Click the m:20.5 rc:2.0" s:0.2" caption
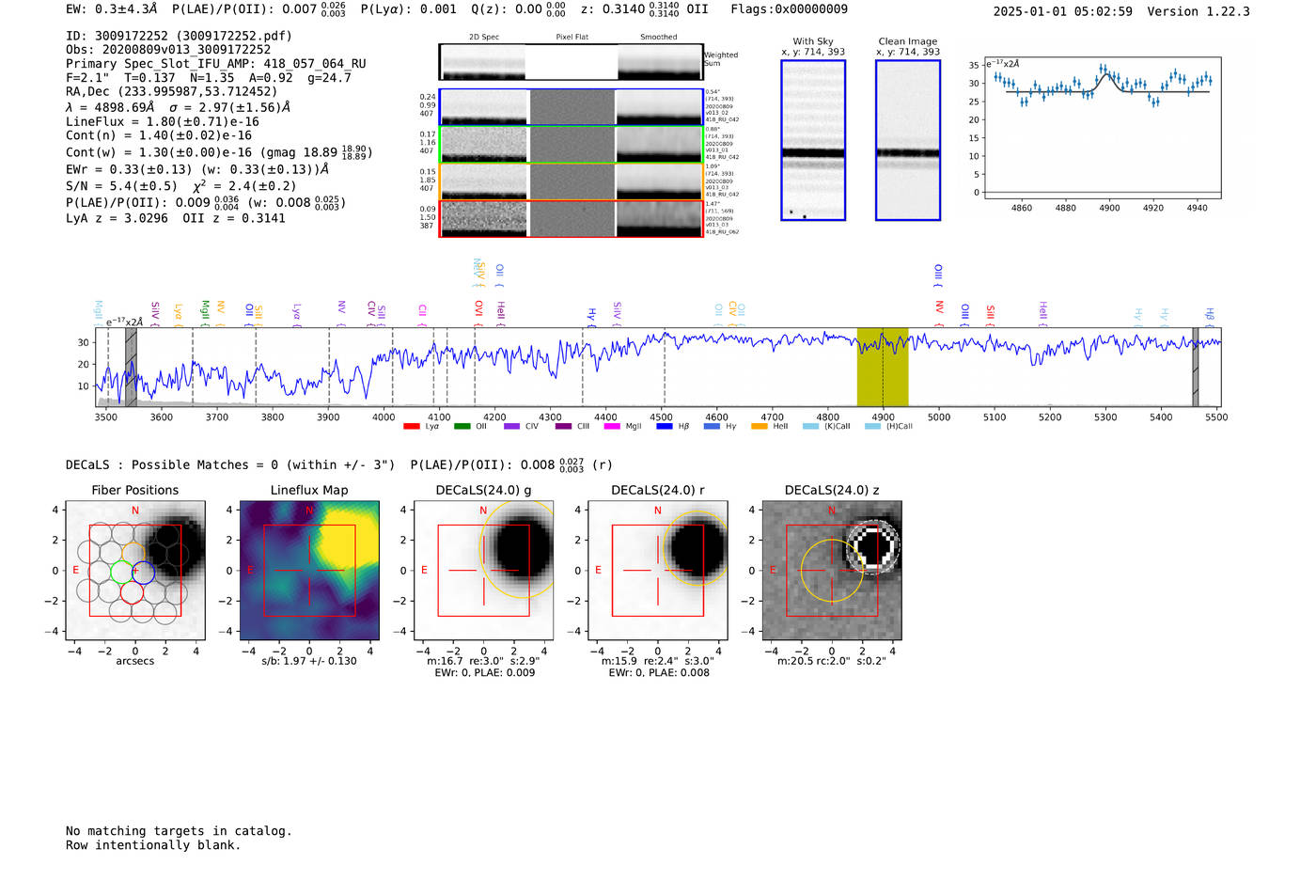Viewport: 1316px width, 896px height. tap(832, 661)
